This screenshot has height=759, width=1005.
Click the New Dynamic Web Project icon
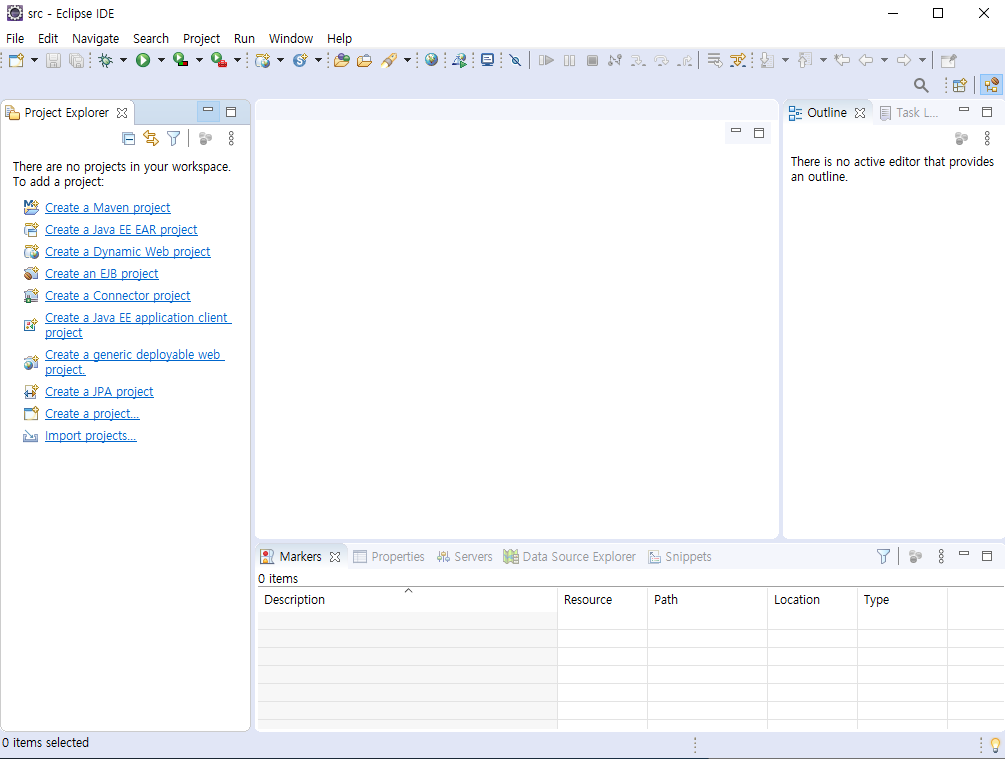pos(262,60)
